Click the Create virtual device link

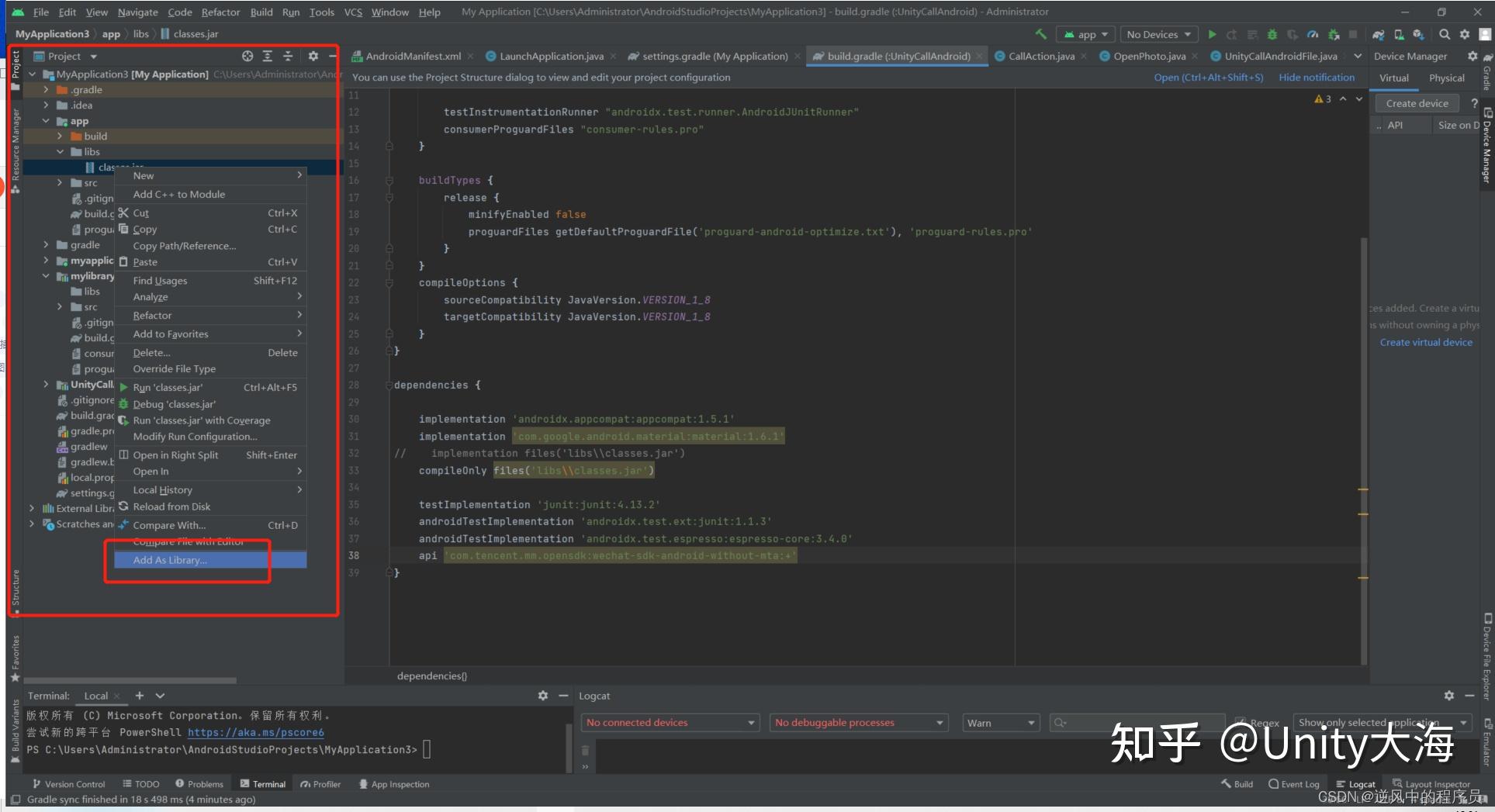(1426, 342)
